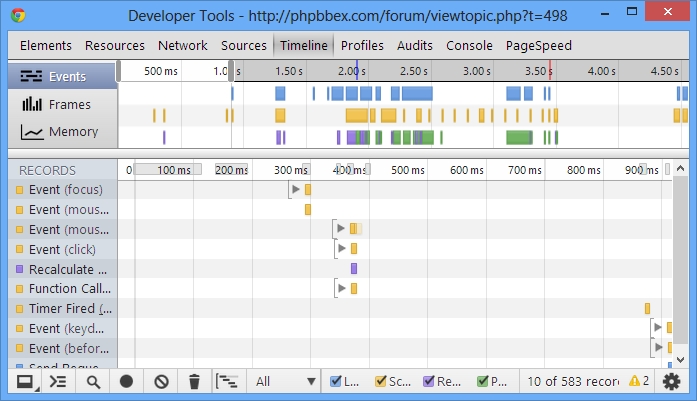
Task: Toggle the Rendering checkbox filter
Action: click(429, 381)
